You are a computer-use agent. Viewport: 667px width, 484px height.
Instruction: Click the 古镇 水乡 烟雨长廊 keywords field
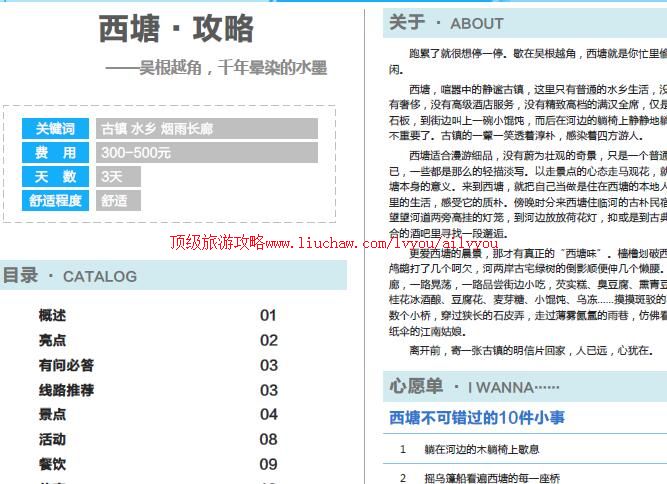[x=207, y=129]
